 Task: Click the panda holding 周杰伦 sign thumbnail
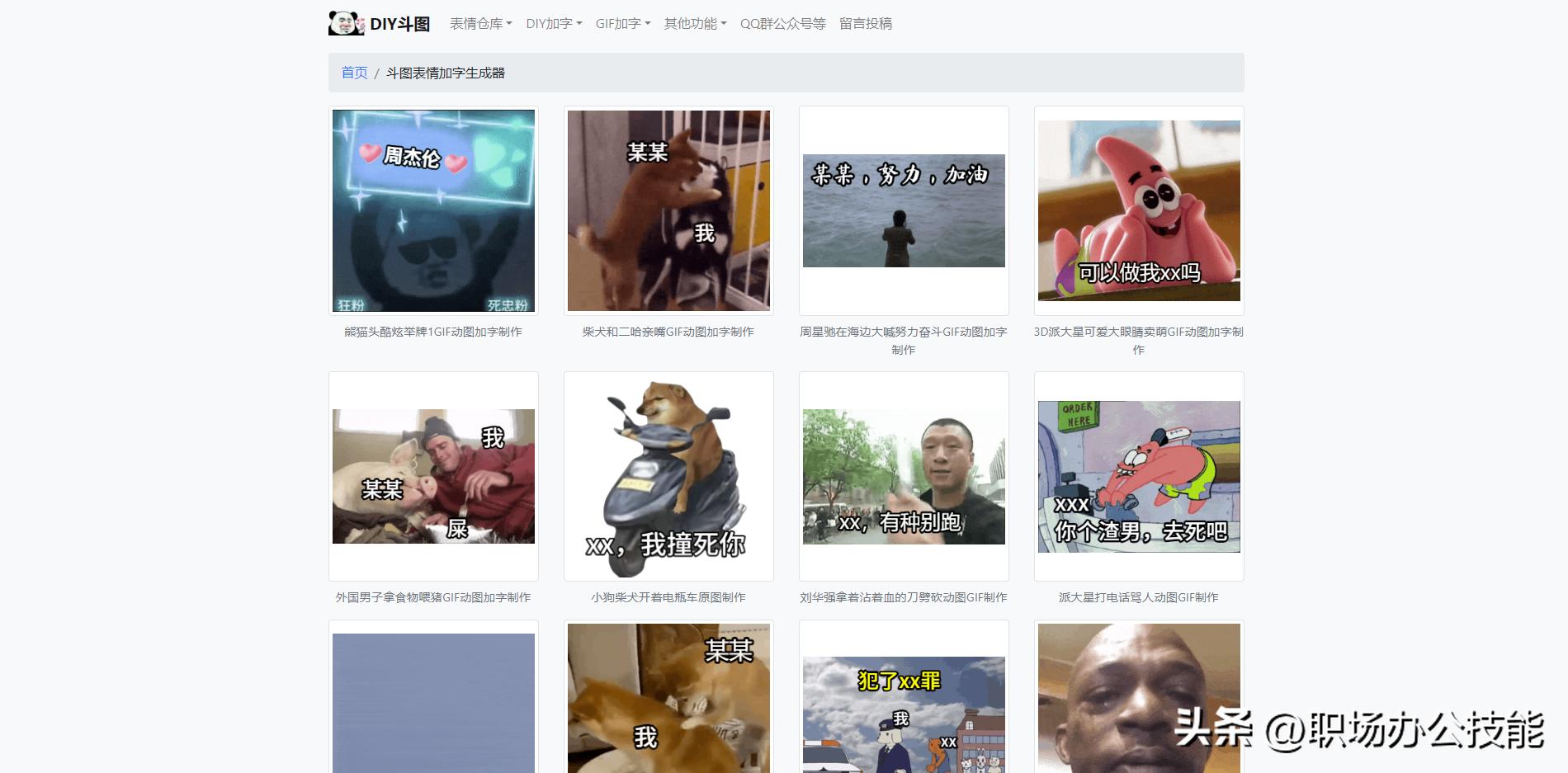click(432, 210)
